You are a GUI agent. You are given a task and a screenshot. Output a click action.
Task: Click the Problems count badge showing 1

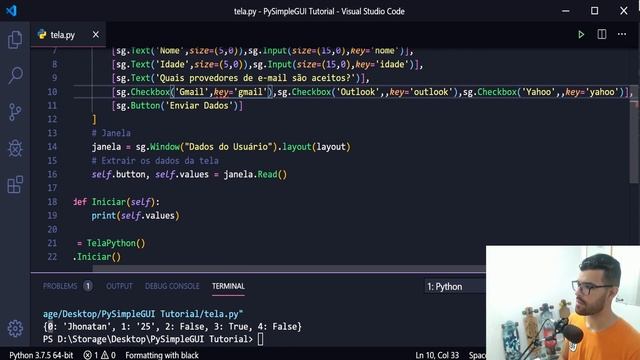(87, 286)
